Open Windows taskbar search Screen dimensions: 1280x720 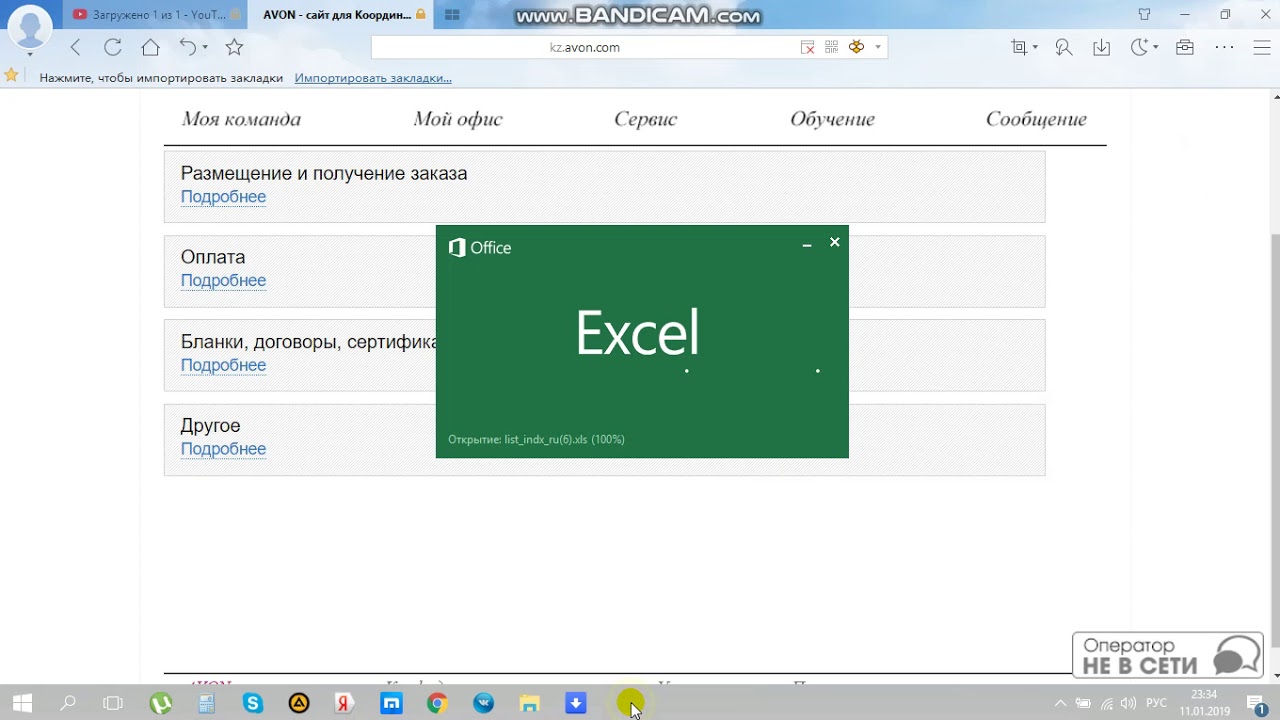[x=68, y=703]
